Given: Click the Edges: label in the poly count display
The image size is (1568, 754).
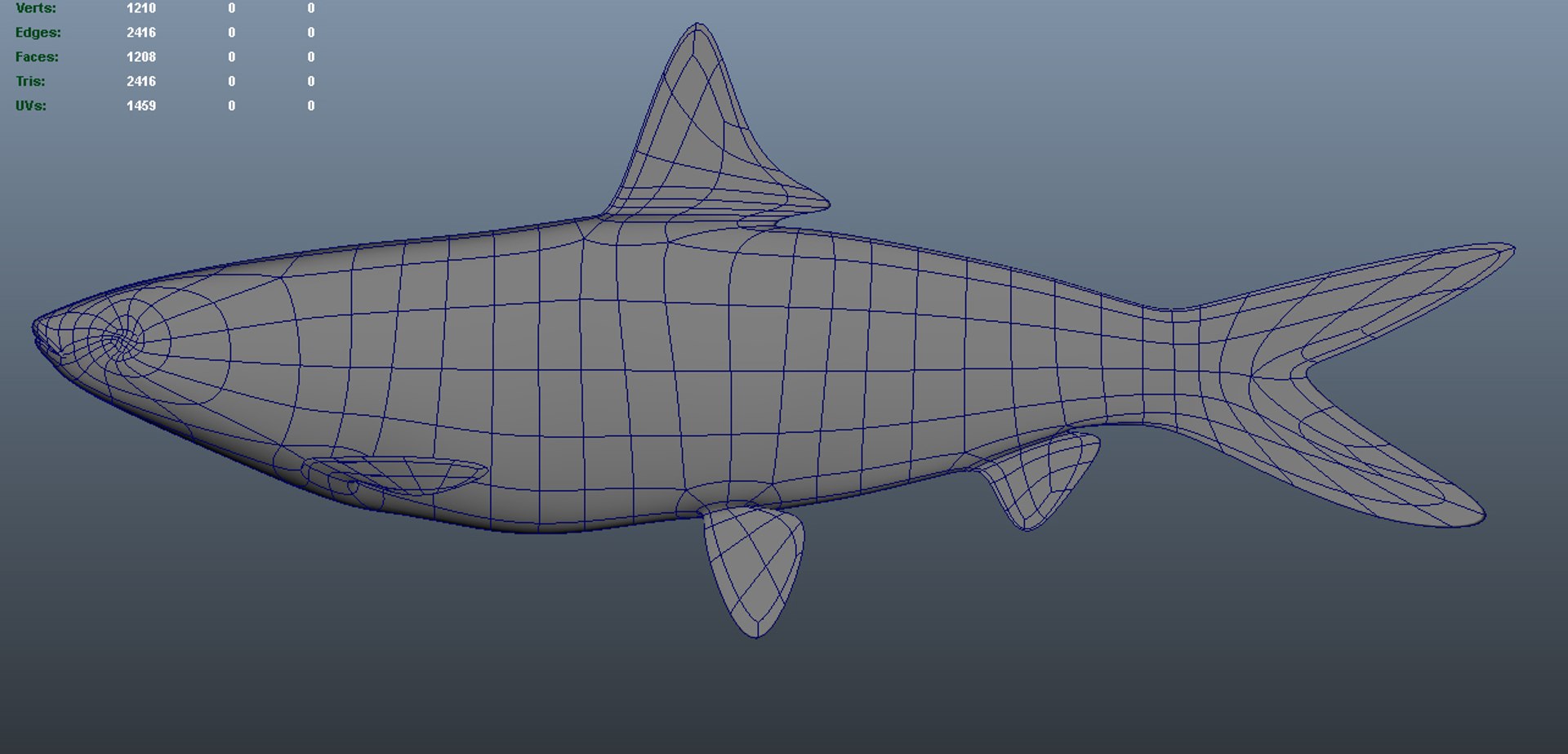Looking at the screenshot, I should pyautogui.click(x=38, y=33).
